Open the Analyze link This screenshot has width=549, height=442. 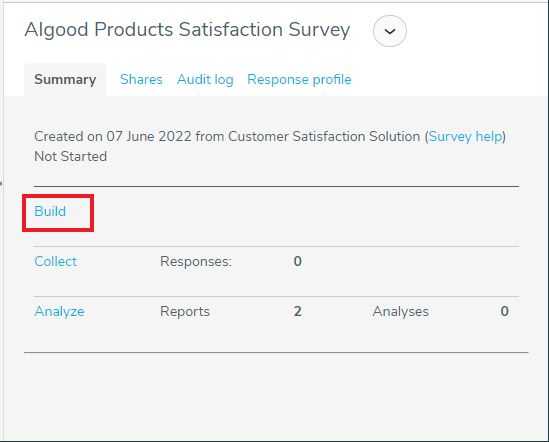coord(59,312)
